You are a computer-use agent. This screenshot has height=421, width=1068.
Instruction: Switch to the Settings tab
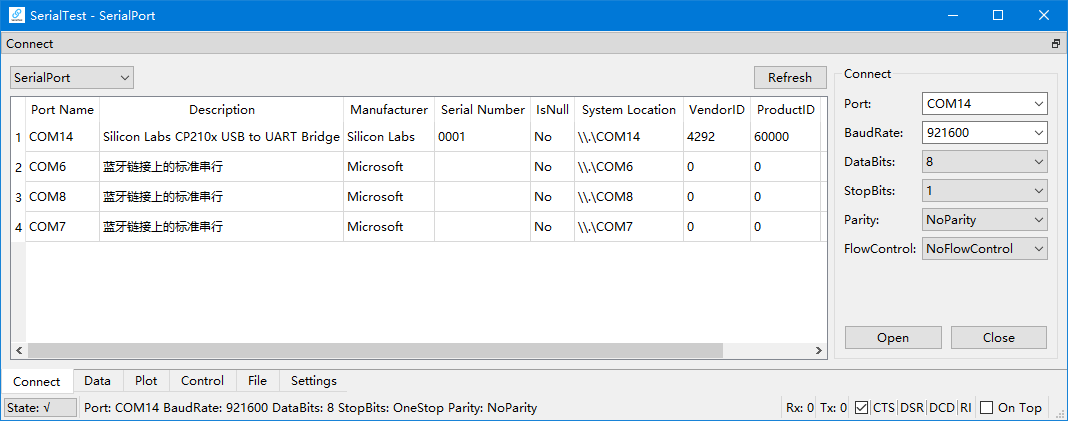313,381
